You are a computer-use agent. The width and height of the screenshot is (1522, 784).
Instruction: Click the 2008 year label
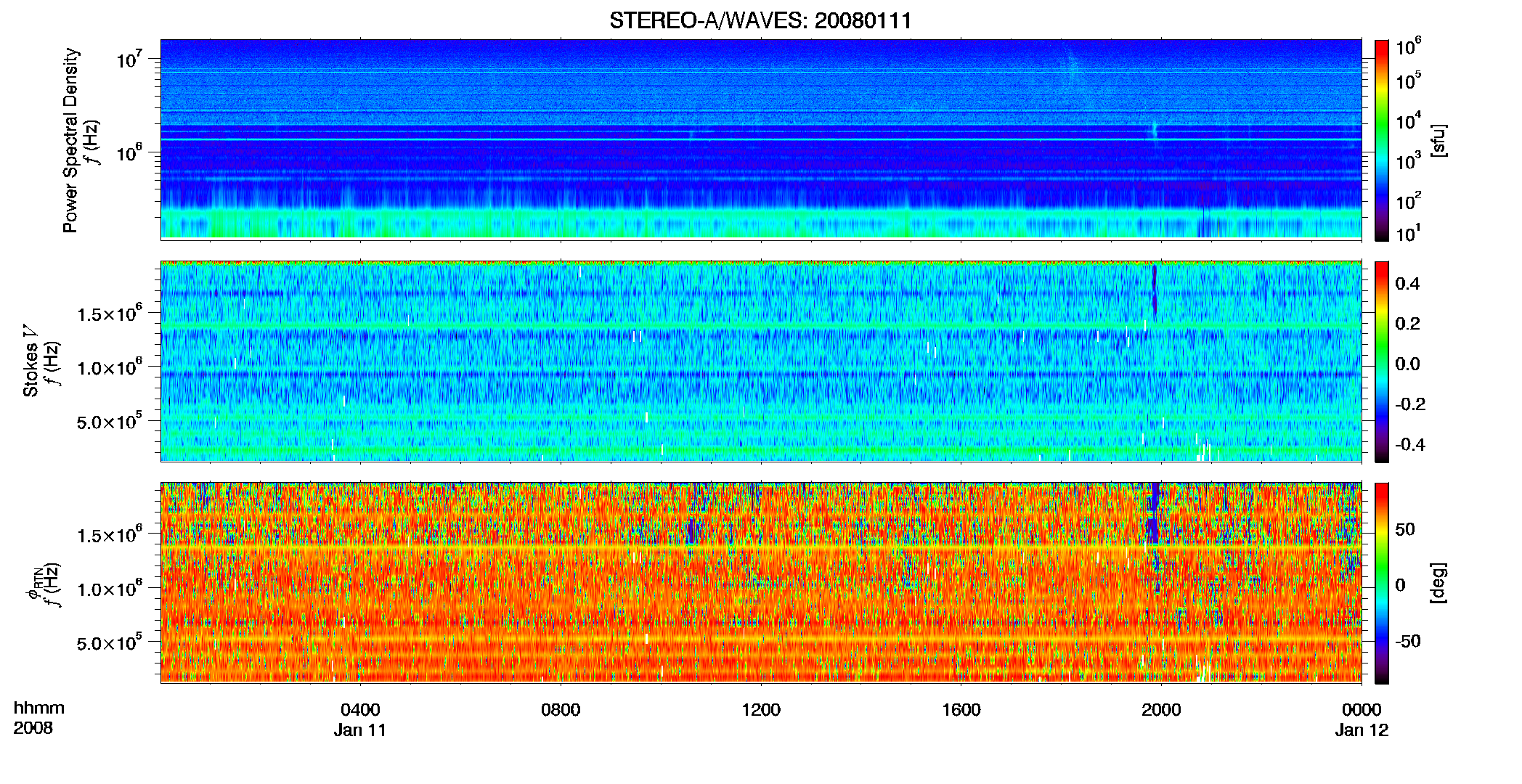(33, 728)
